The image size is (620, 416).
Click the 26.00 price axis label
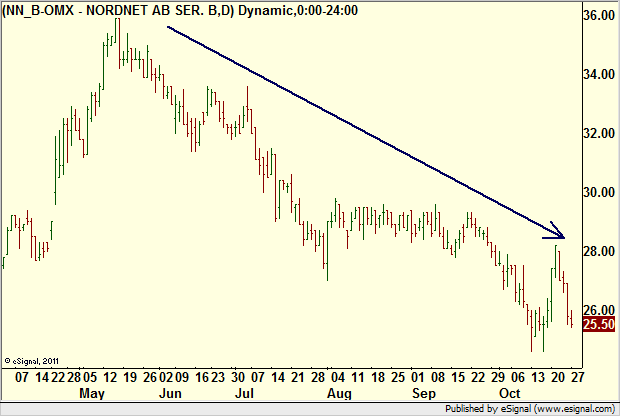599,310
